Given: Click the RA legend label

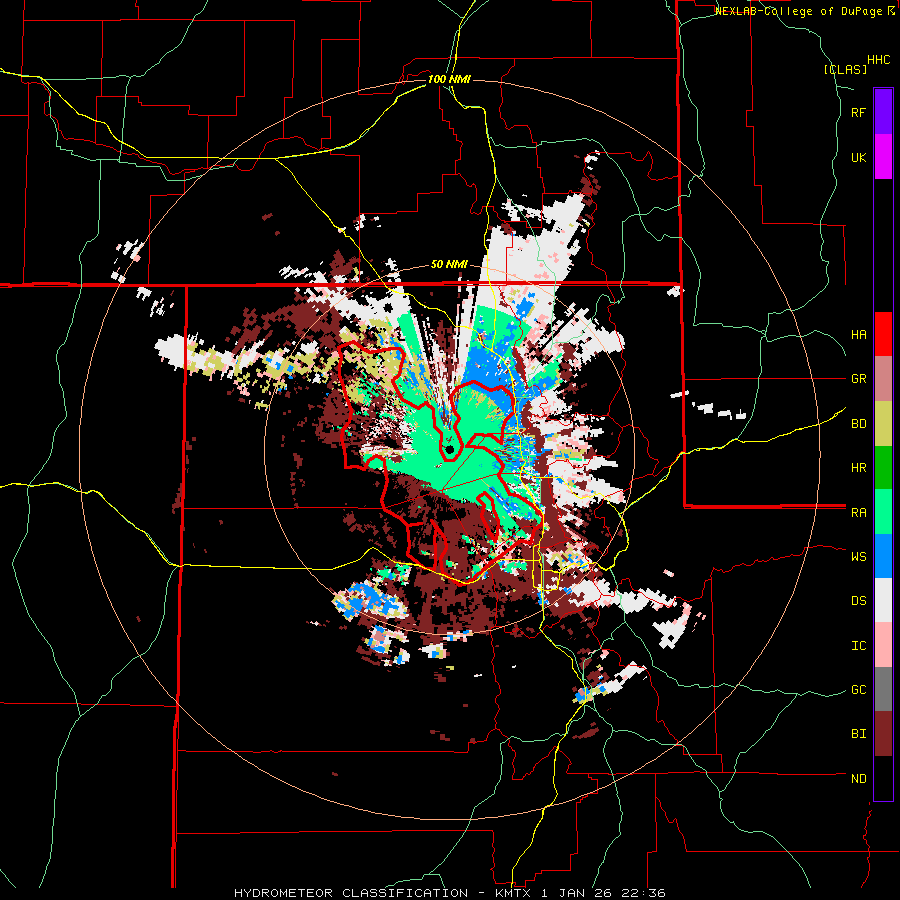Looking at the screenshot, I should click(859, 513).
